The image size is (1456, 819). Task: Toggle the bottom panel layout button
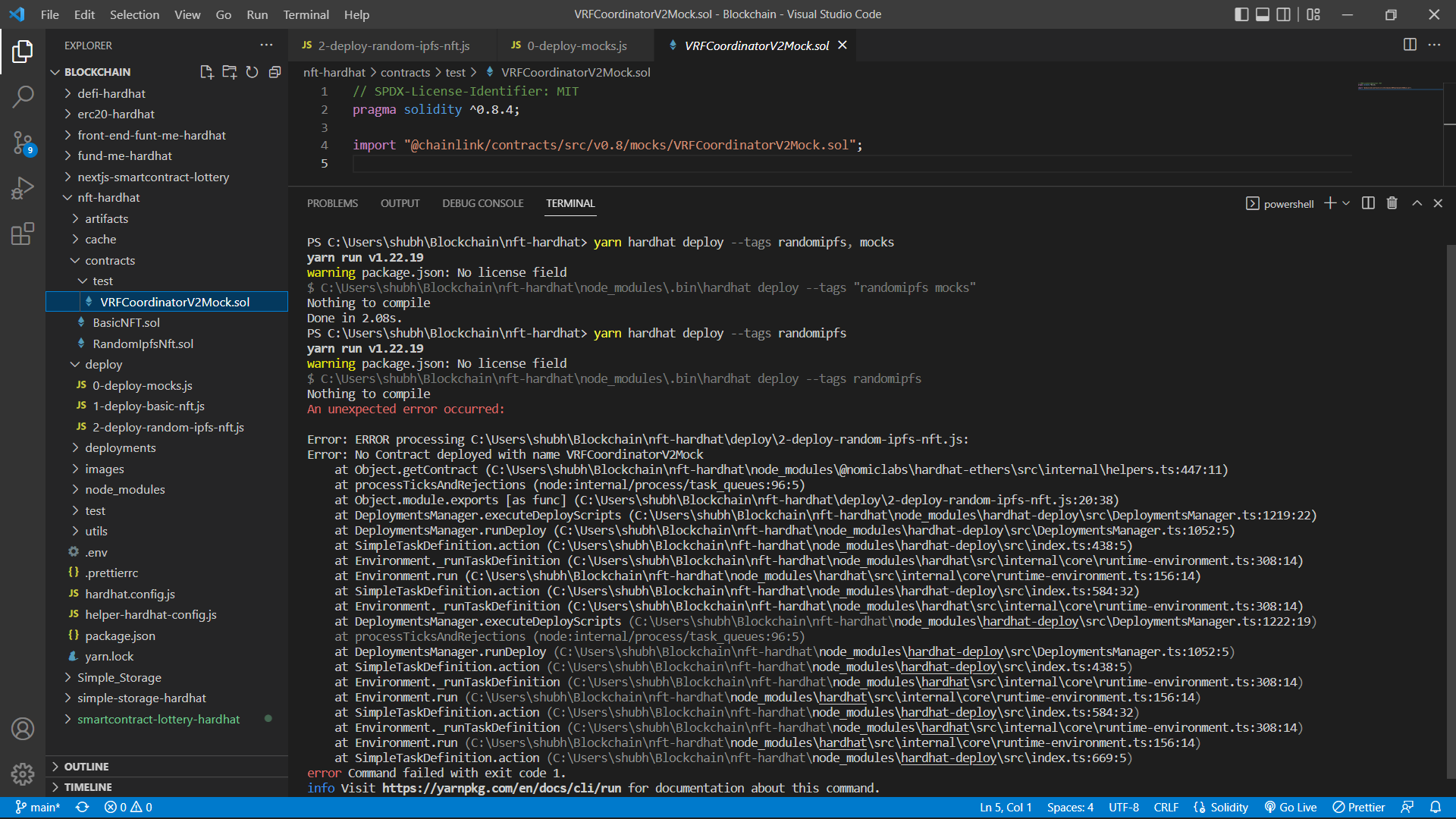click(1263, 14)
